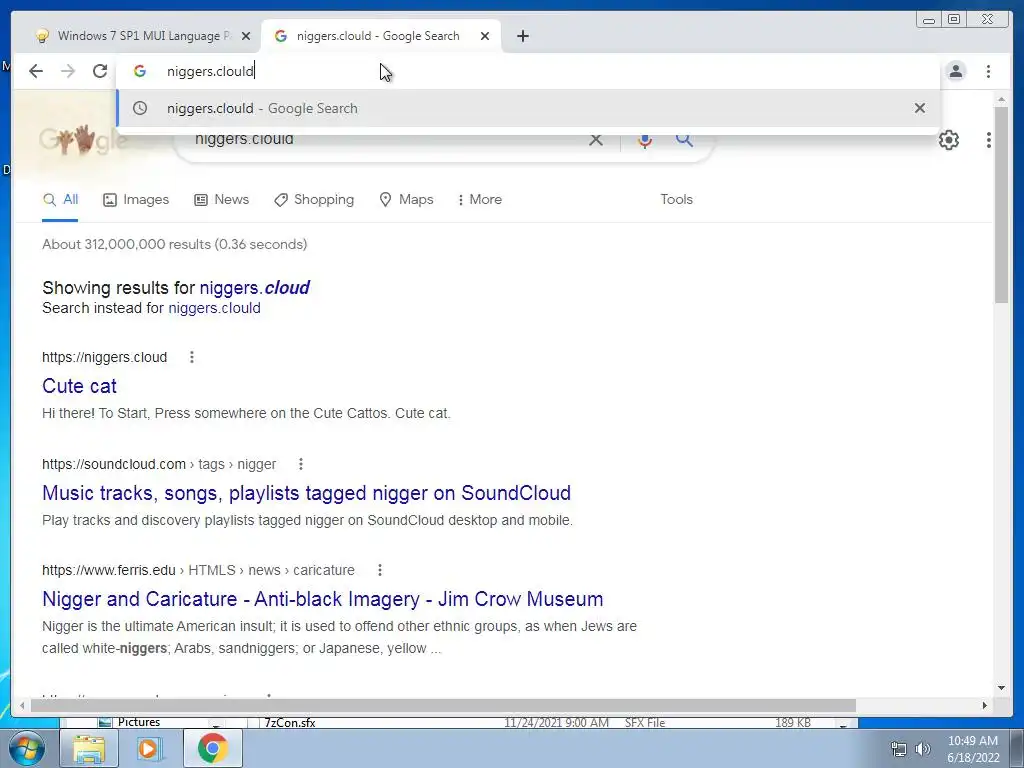Expand the More search categories menu
1024x768 pixels.
click(480, 200)
